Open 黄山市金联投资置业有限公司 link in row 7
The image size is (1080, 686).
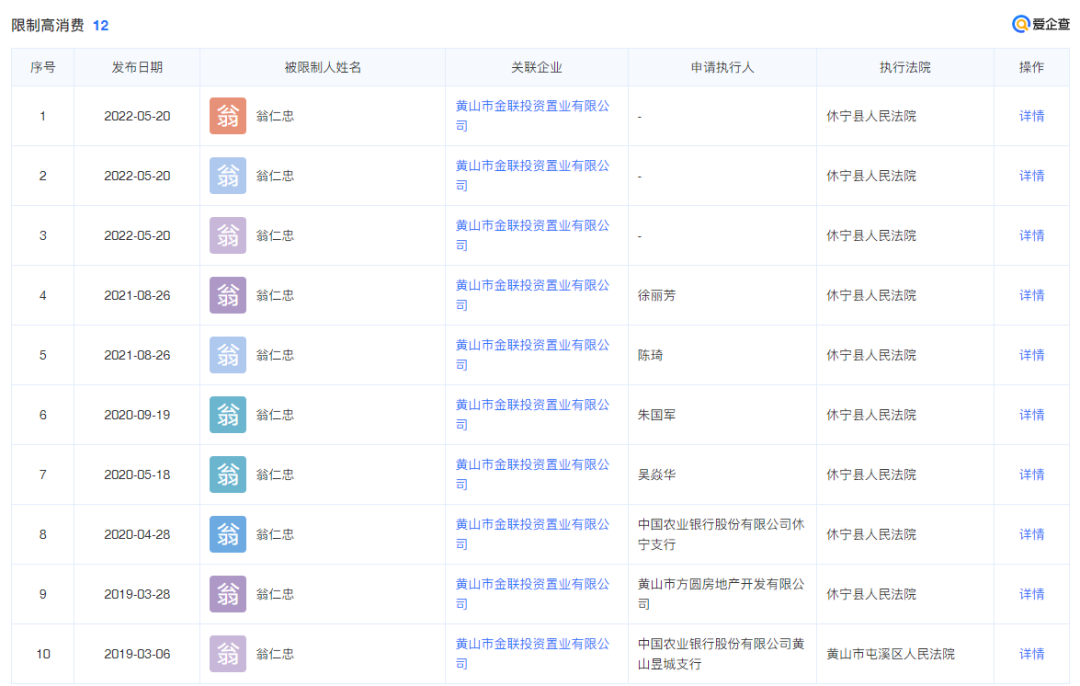pyautogui.click(x=532, y=475)
